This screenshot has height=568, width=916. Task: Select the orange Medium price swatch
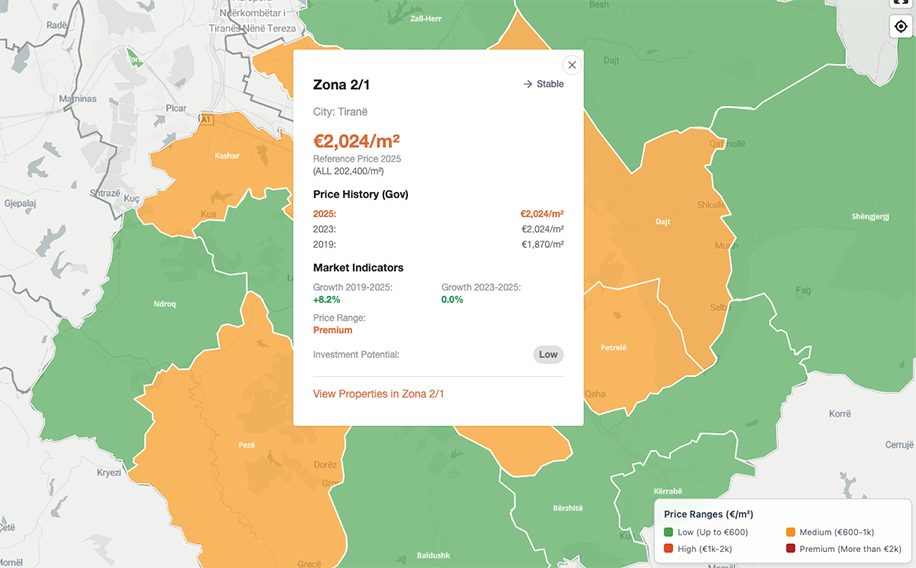coord(790,532)
